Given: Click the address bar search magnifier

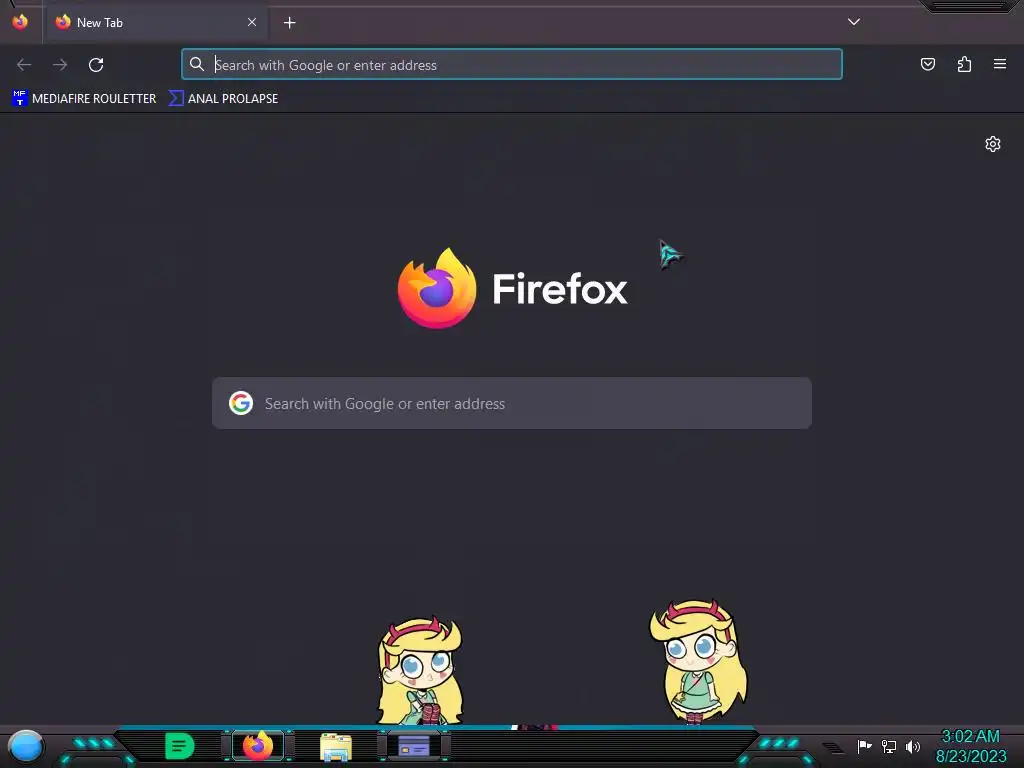Looking at the screenshot, I should point(197,64).
